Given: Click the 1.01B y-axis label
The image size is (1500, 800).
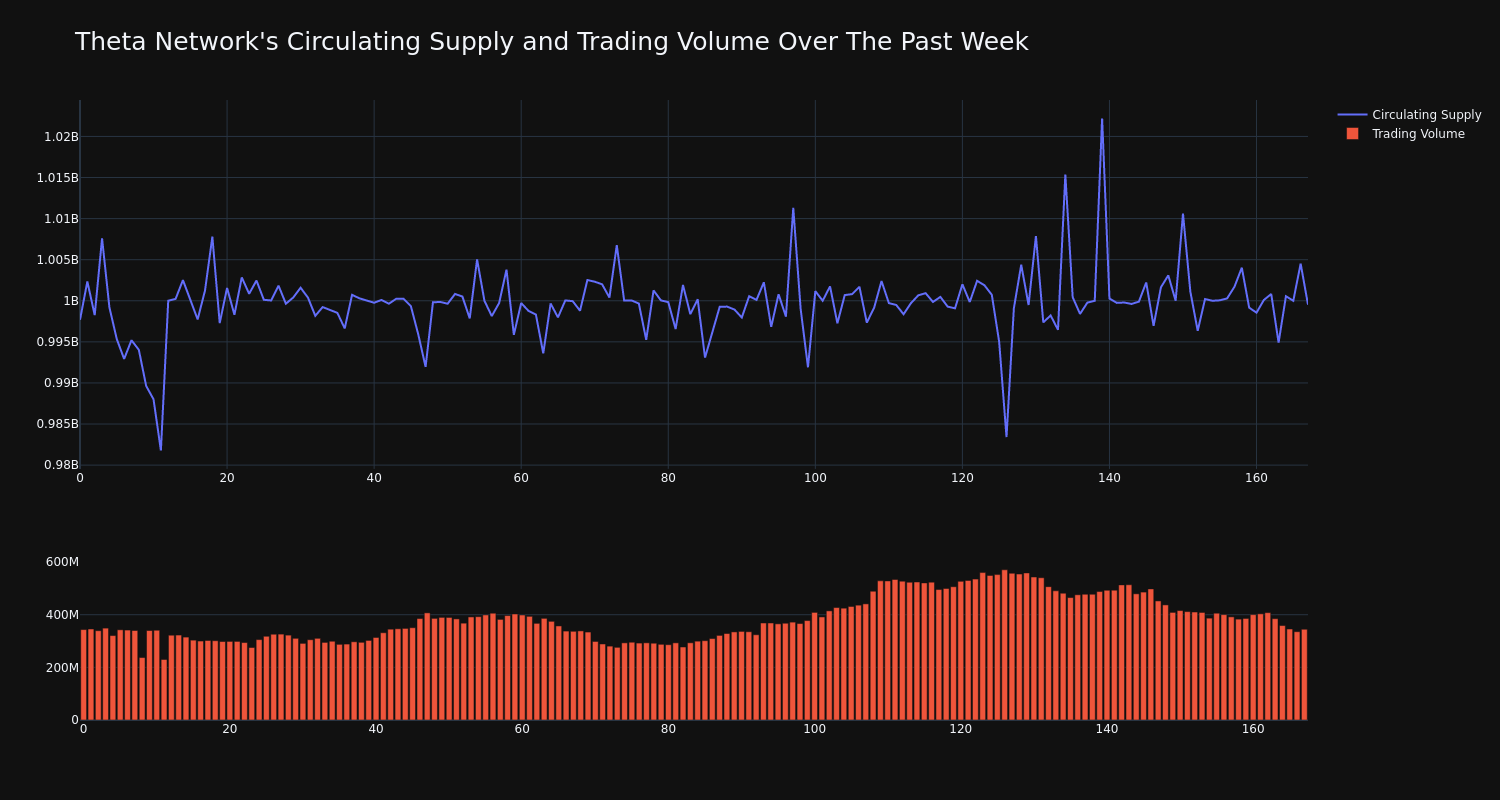Looking at the screenshot, I should coord(61,219).
